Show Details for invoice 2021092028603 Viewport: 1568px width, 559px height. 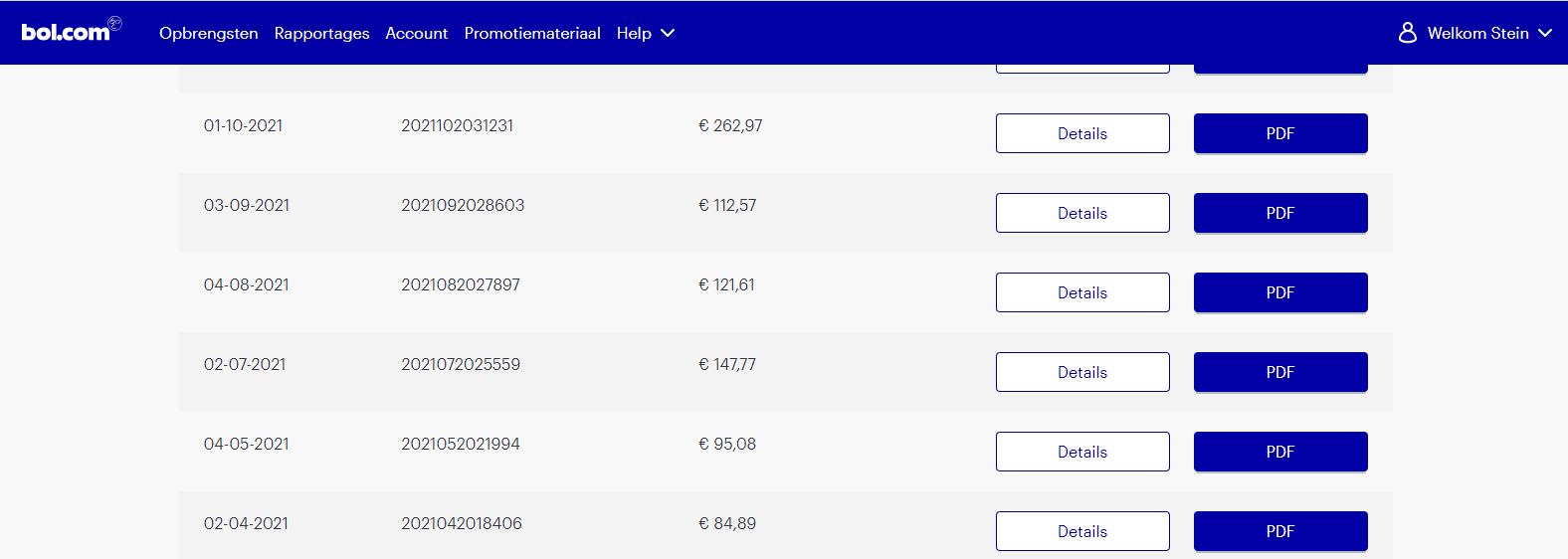[x=1082, y=213]
